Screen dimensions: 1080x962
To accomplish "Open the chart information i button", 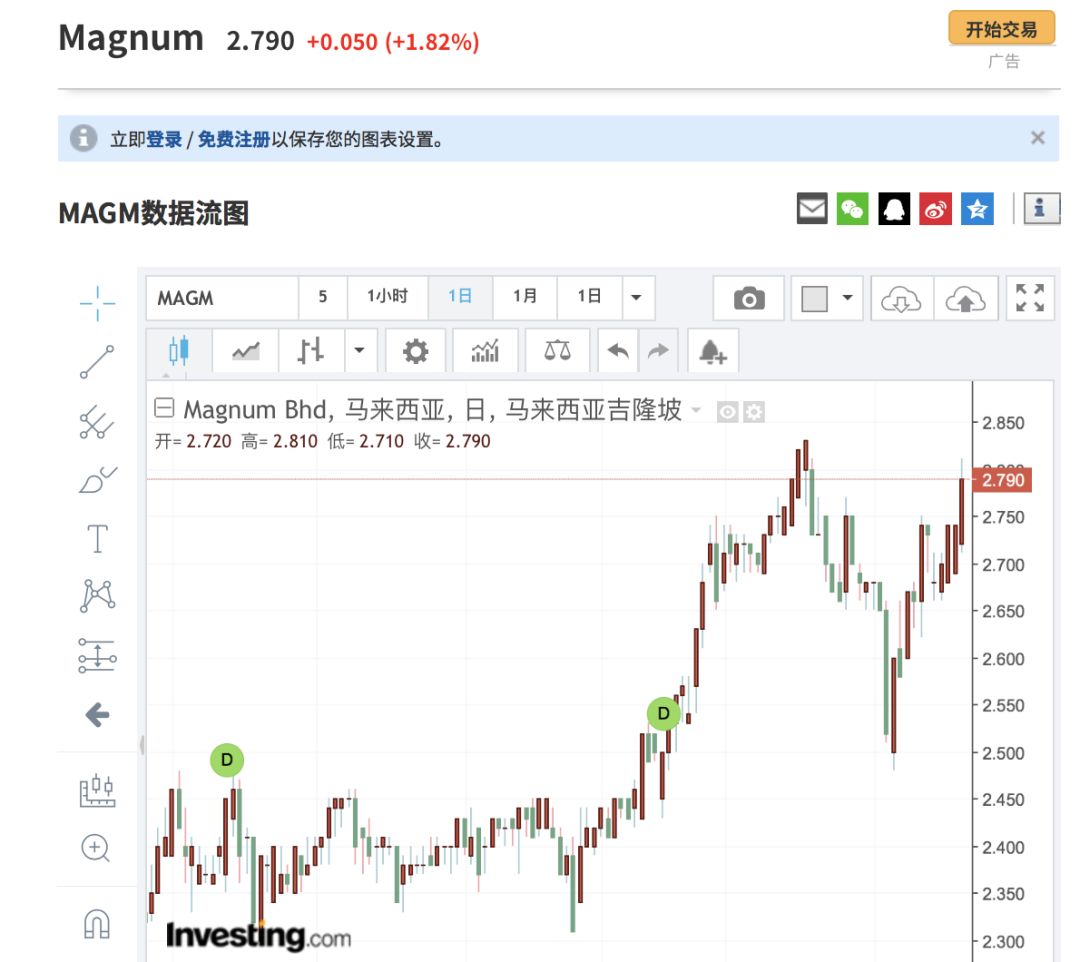I will point(1040,208).
